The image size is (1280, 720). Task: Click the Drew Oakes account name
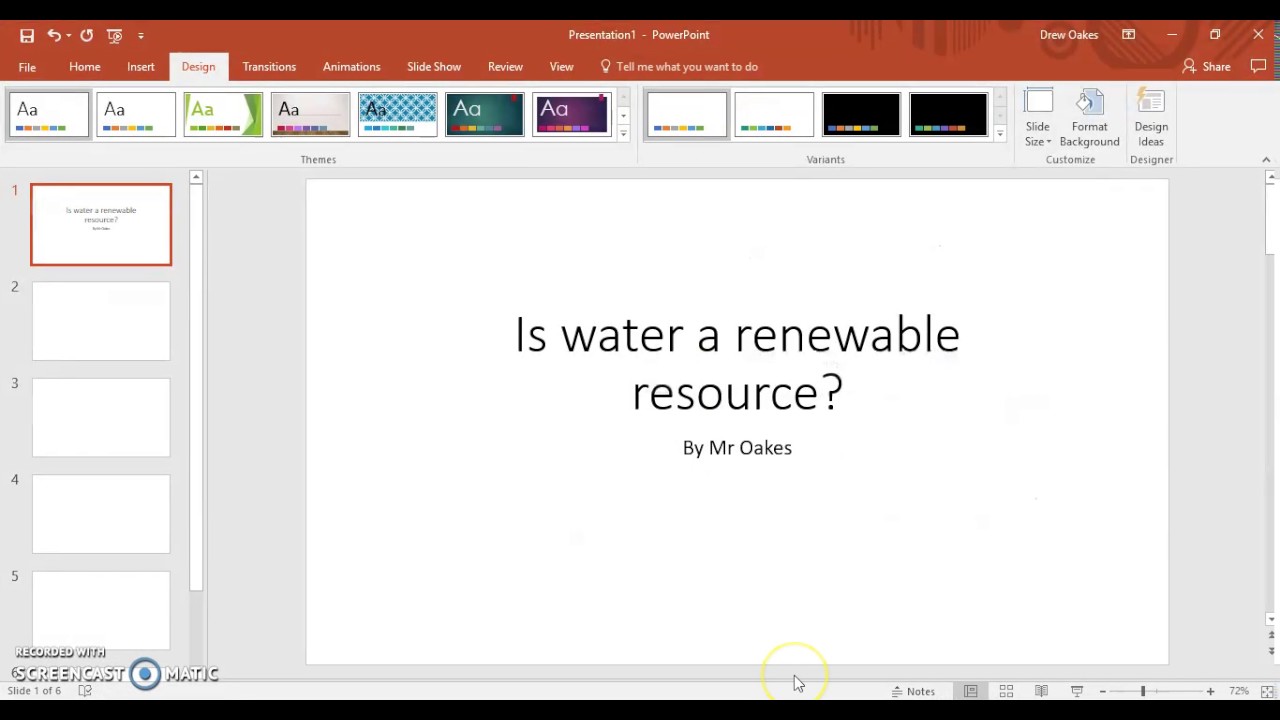pyautogui.click(x=1069, y=35)
